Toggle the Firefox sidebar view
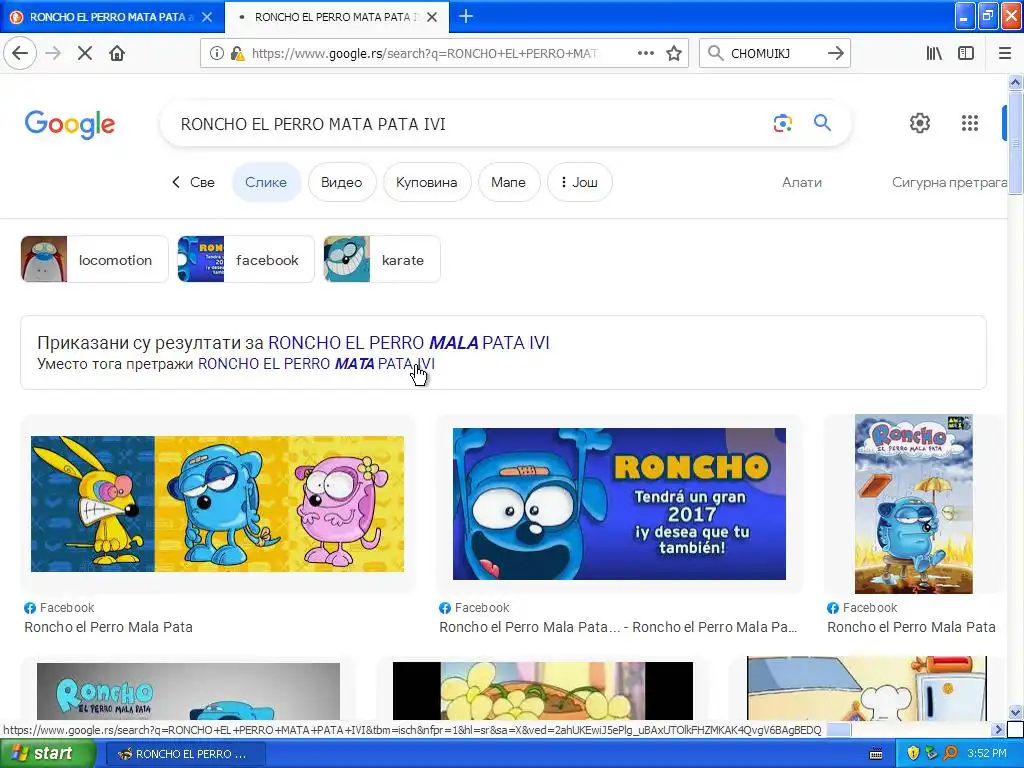This screenshot has height=768, width=1024. (966, 53)
